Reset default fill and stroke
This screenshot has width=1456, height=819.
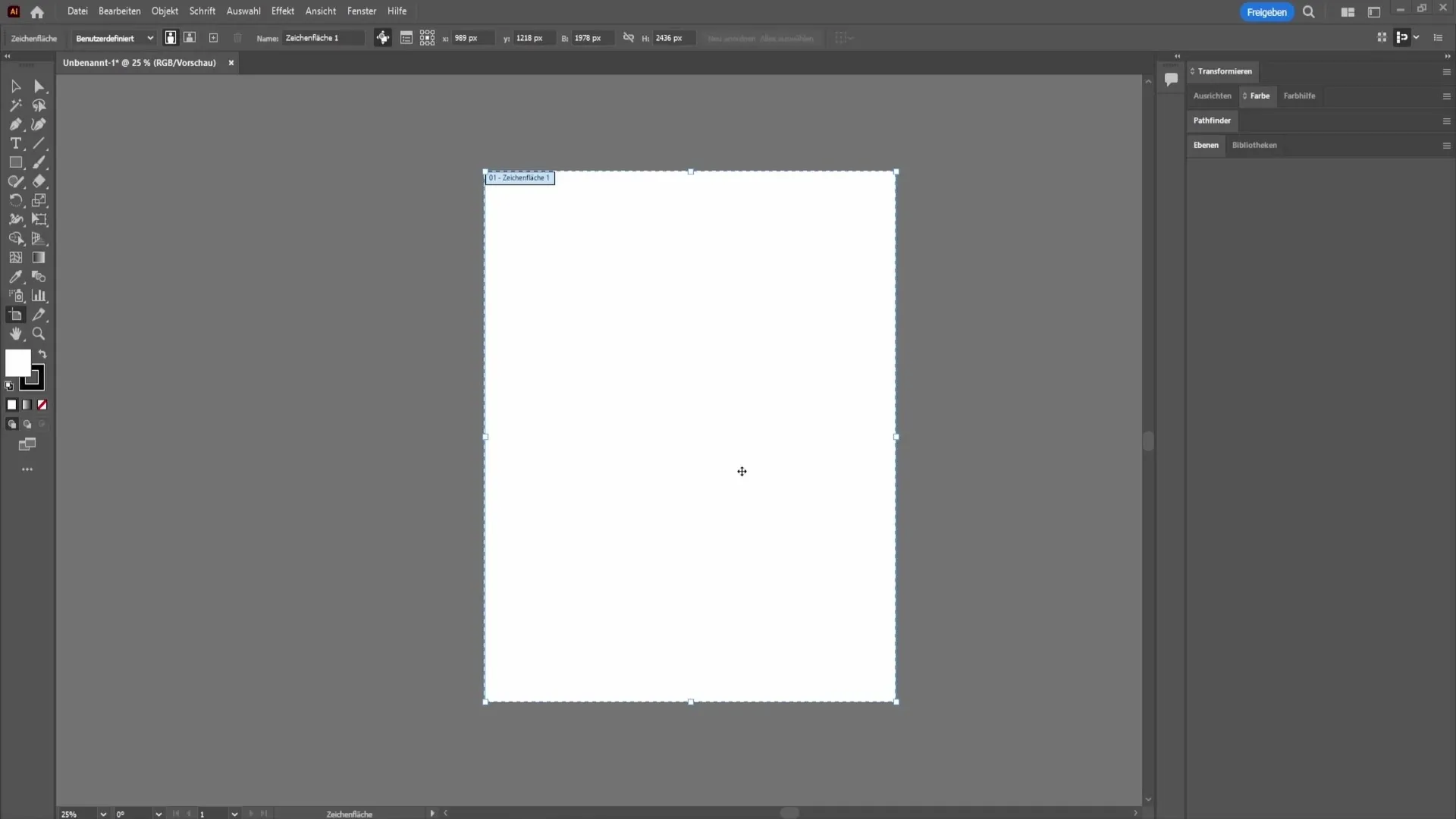[x=9, y=385]
